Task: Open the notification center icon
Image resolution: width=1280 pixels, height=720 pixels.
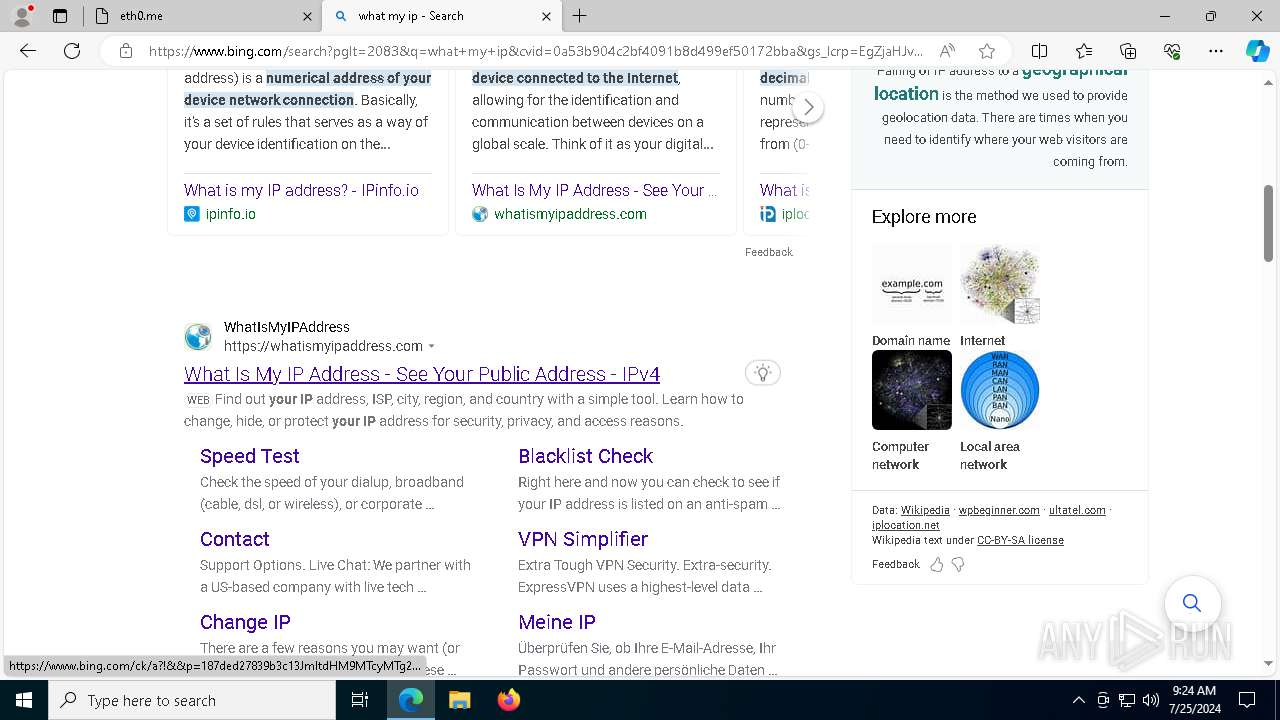Action: pos(1247,700)
